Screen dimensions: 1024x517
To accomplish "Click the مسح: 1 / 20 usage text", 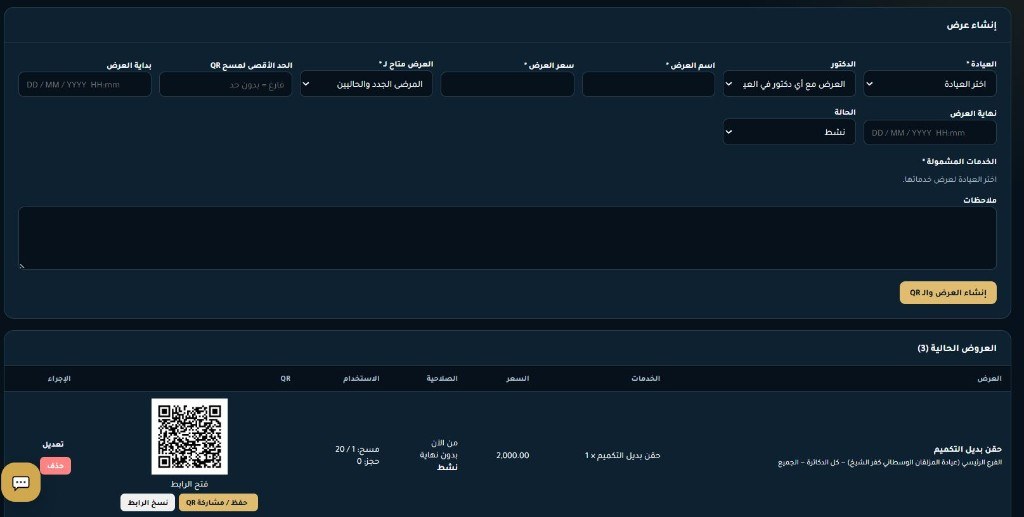I will [357, 449].
